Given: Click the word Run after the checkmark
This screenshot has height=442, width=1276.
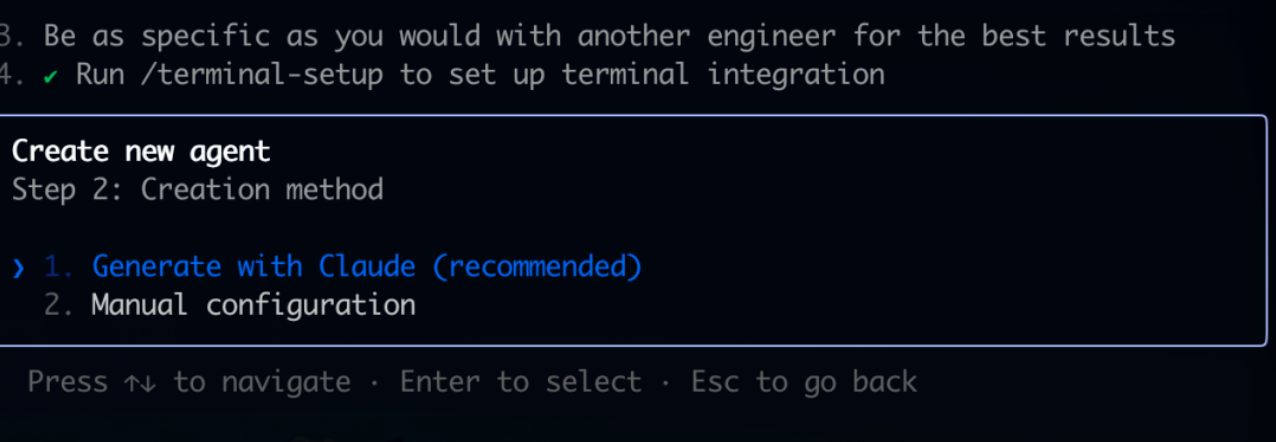Looking at the screenshot, I should click(100, 74).
